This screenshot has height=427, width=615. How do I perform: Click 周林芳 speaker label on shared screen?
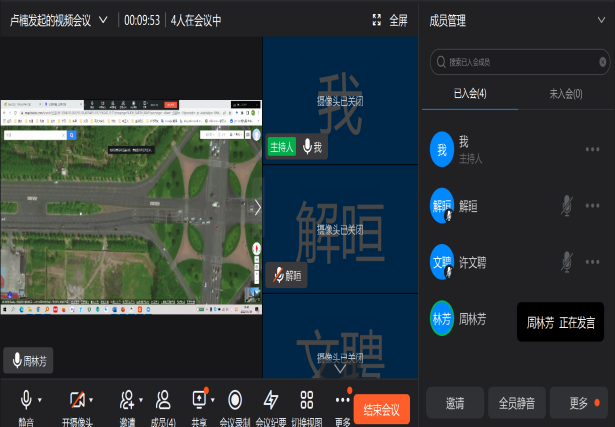[28, 361]
